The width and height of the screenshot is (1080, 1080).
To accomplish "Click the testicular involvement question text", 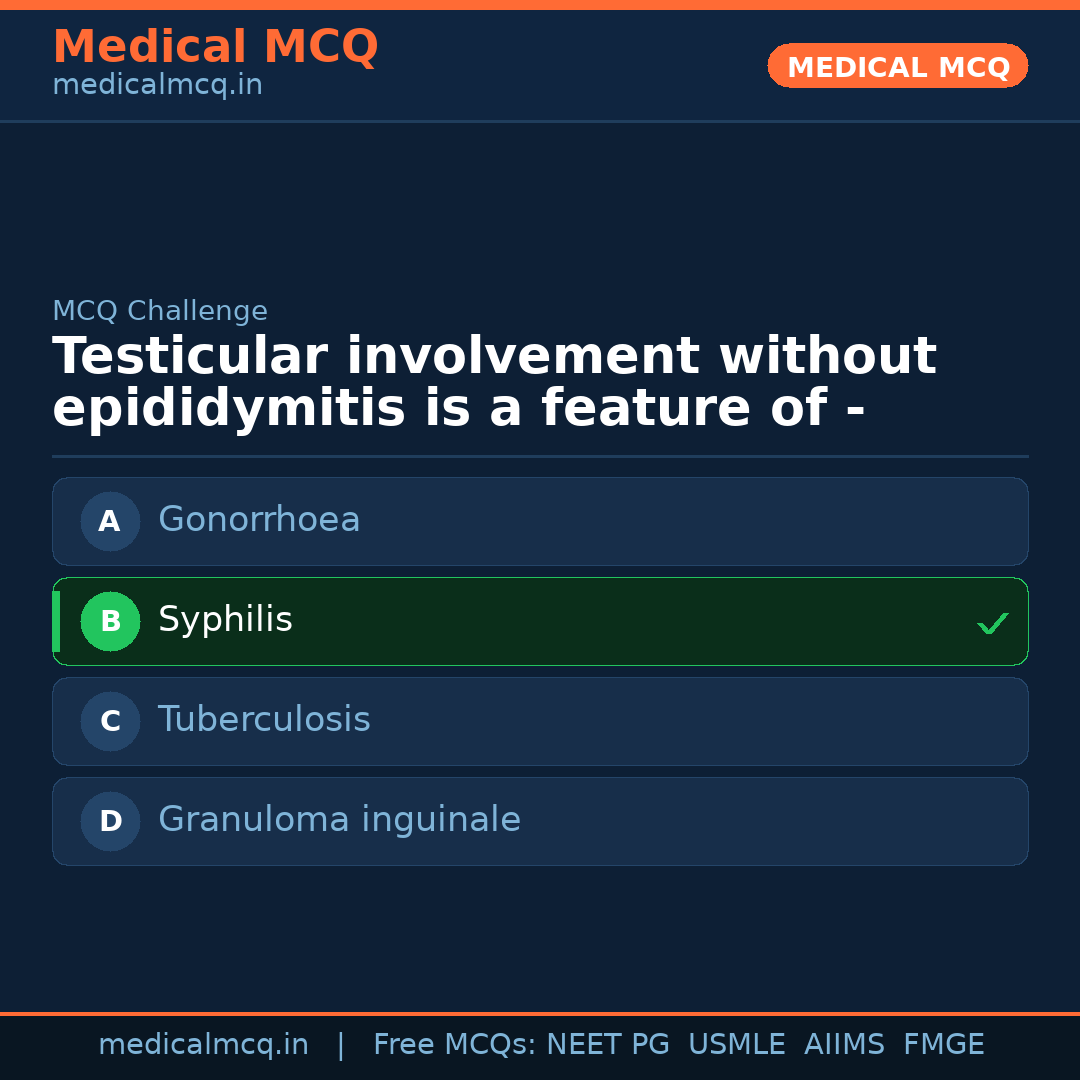I will coord(494,383).
